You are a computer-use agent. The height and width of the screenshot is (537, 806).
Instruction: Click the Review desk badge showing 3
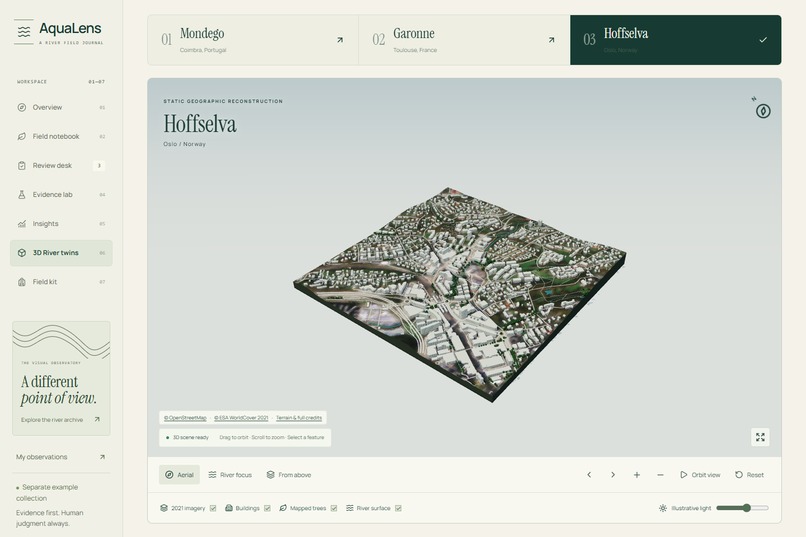pyautogui.click(x=99, y=165)
